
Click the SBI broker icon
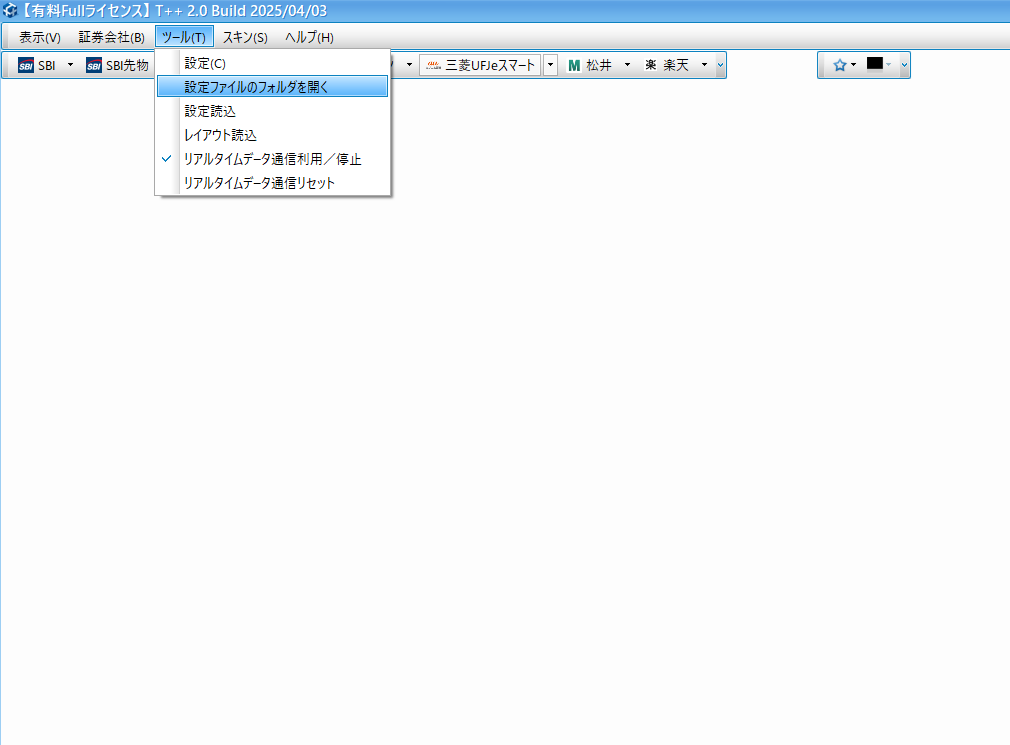pos(26,66)
